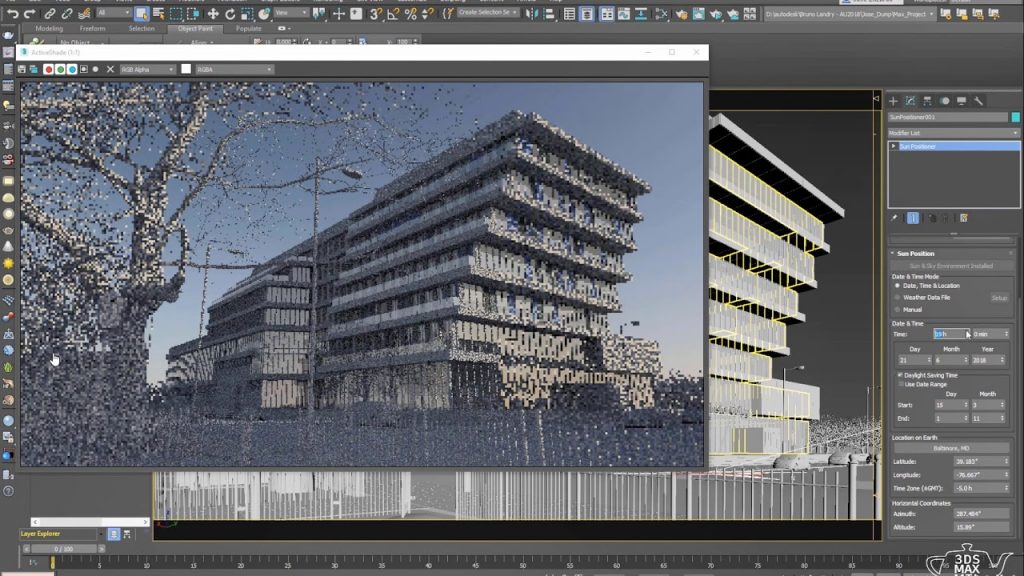The width and height of the screenshot is (1024, 576).
Task: Click the Latitude value field
Action: [976, 461]
